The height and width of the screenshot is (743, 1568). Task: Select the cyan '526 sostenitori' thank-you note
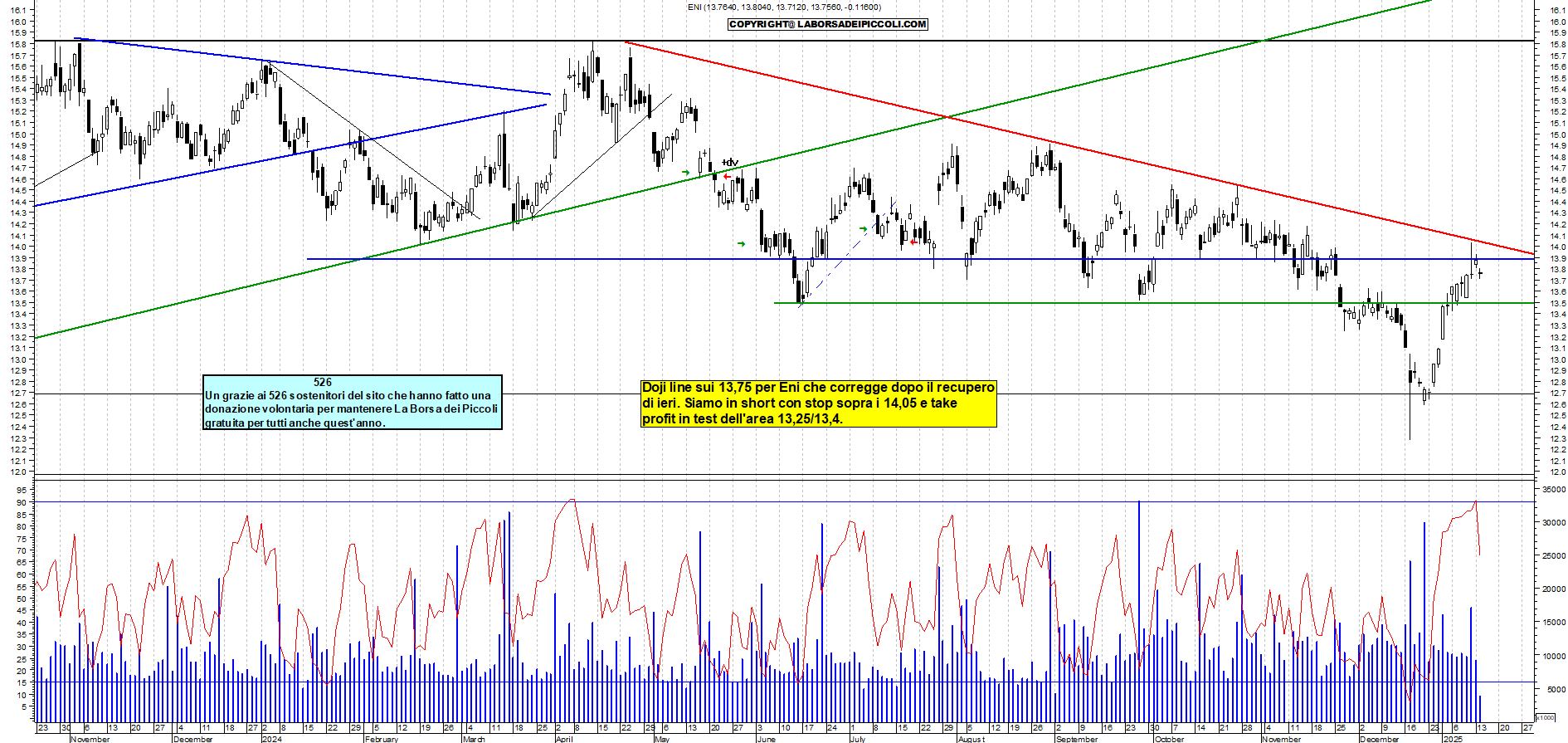[353, 402]
